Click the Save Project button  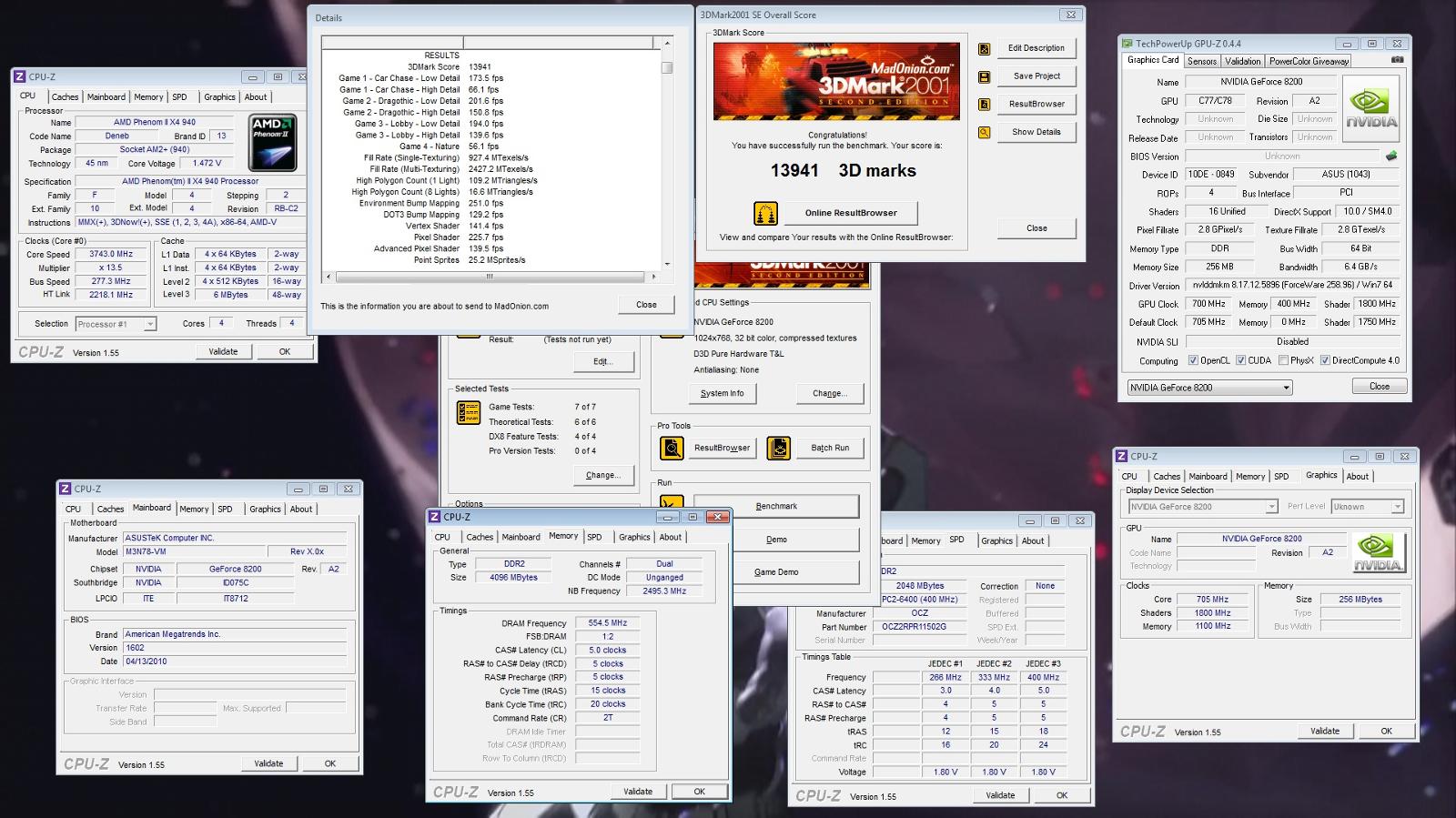tap(1036, 76)
